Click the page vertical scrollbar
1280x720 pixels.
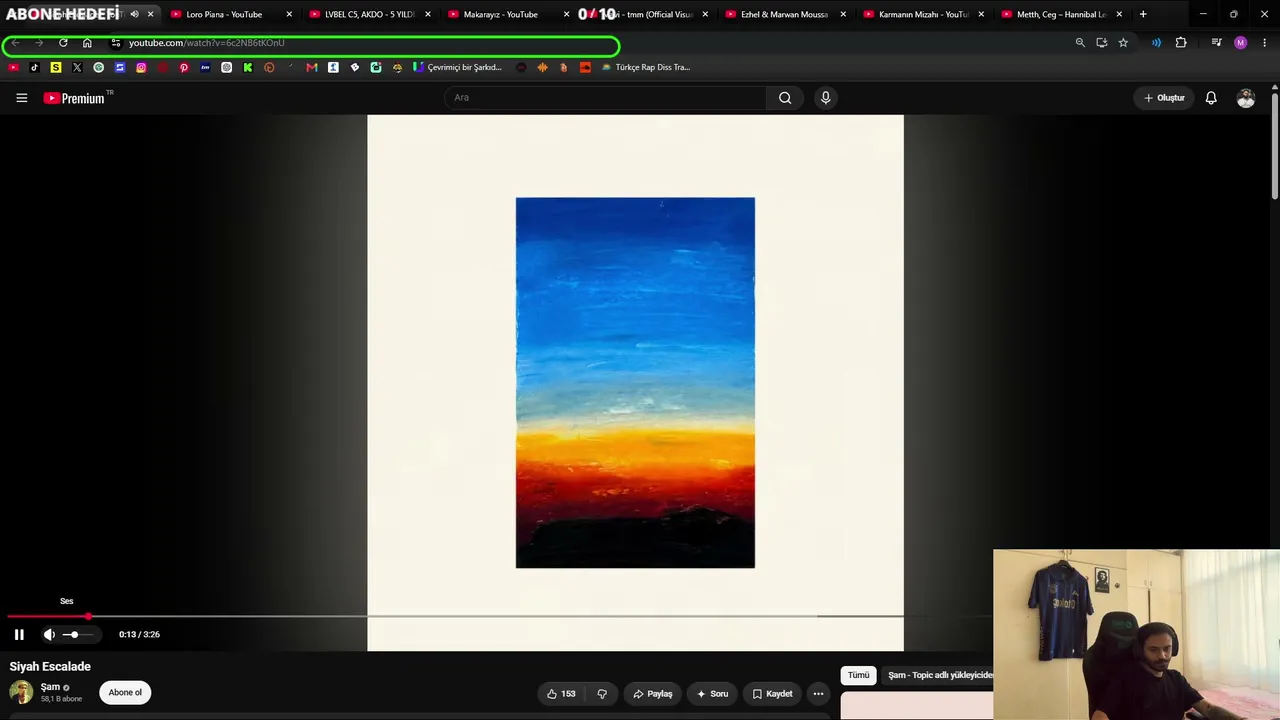1275,145
